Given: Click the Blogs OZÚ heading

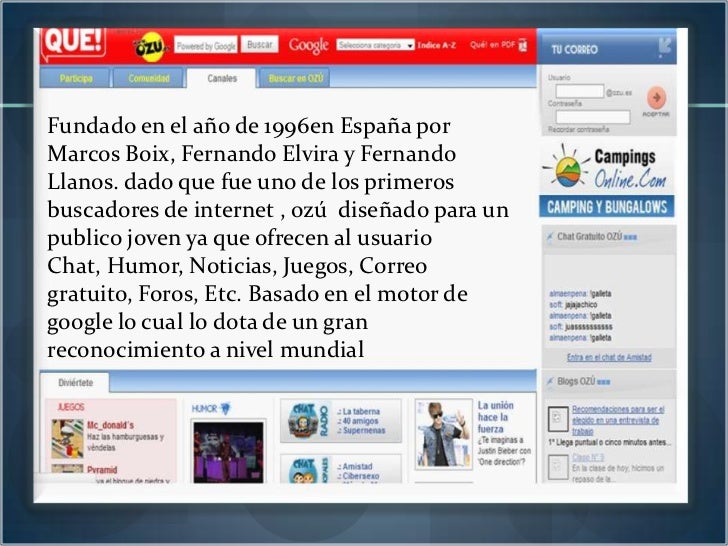Looking at the screenshot, I should click(x=576, y=381).
